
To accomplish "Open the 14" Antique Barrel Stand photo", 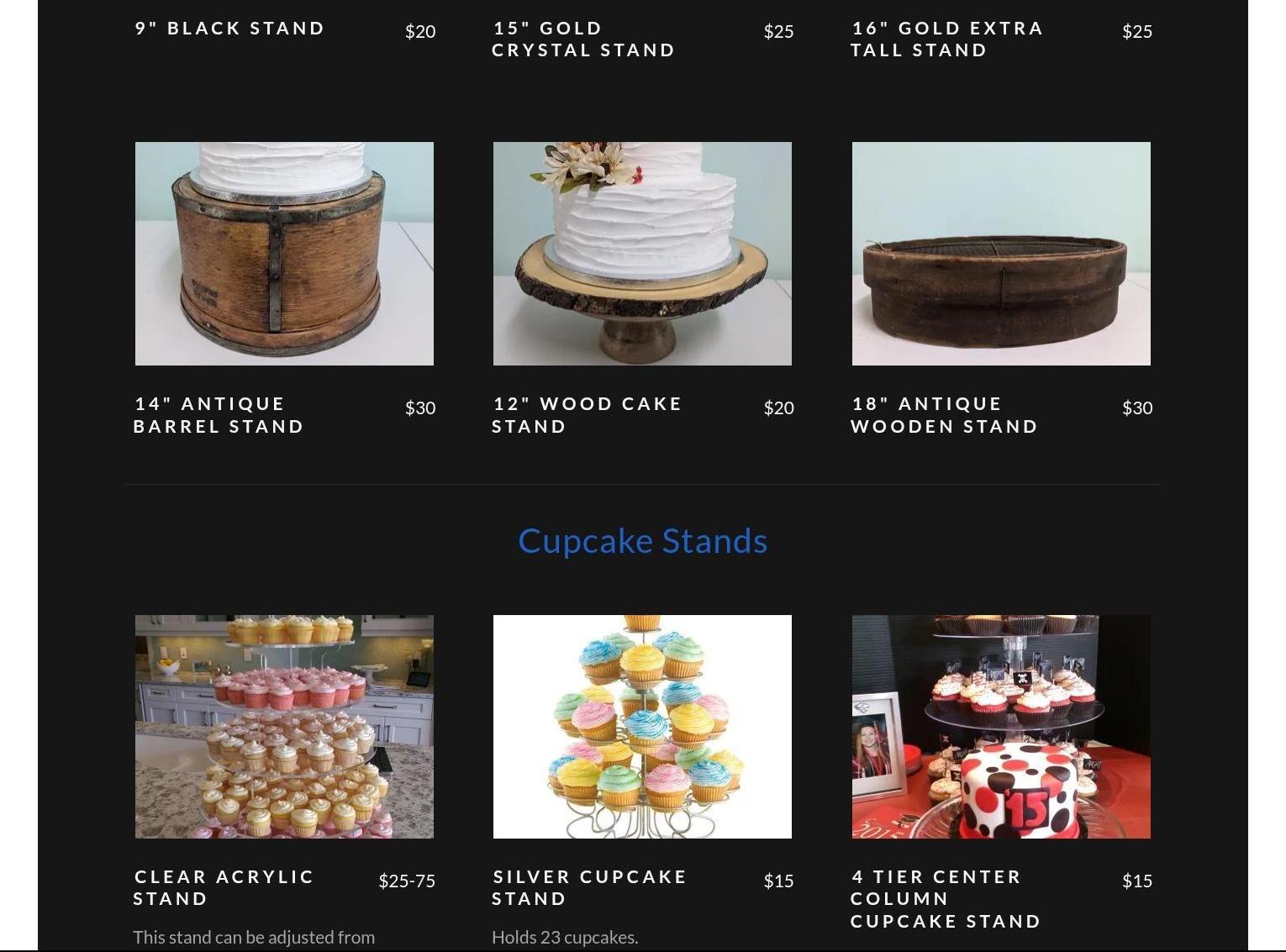I will pyautogui.click(x=284, y=254).
